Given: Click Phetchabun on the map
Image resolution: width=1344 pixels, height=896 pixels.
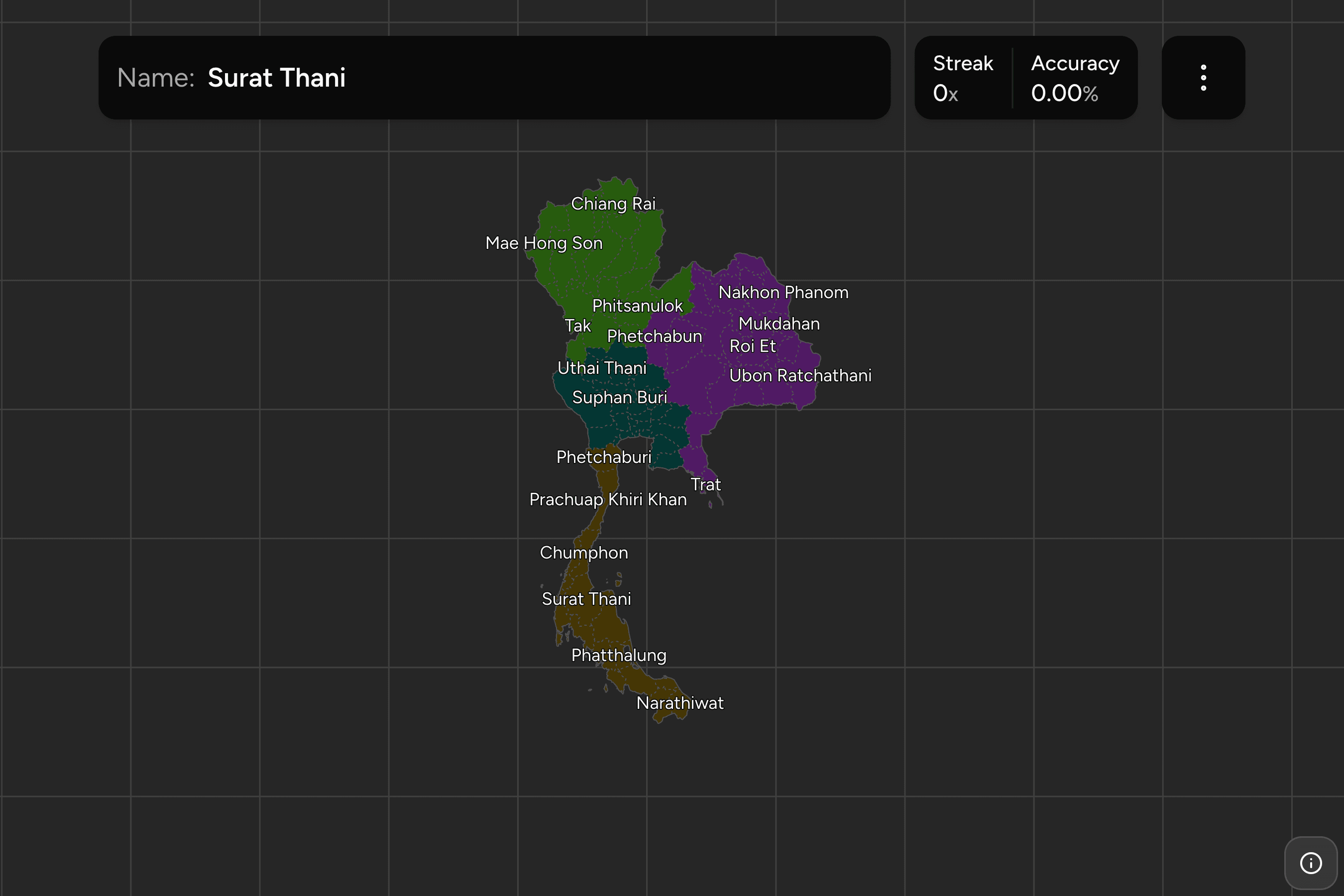Looking at the screenshot, I should (654, 336).
